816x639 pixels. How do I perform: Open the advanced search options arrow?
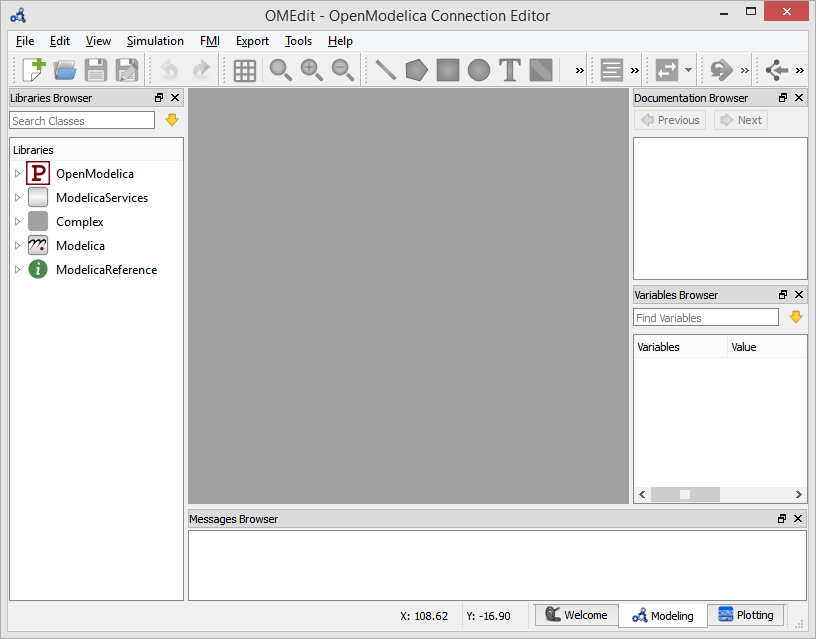click(171, 120)
